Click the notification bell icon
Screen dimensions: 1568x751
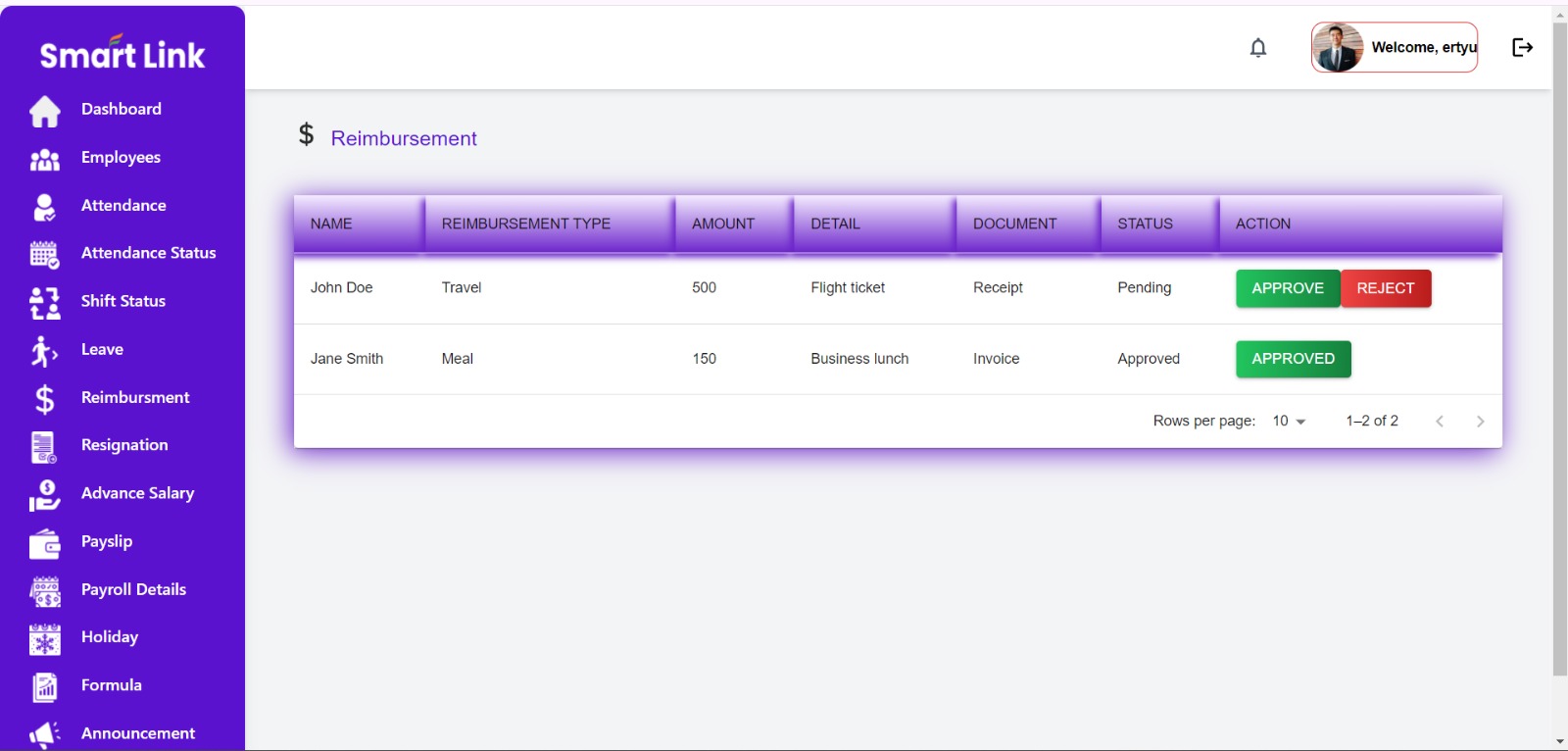(1258, 47)
